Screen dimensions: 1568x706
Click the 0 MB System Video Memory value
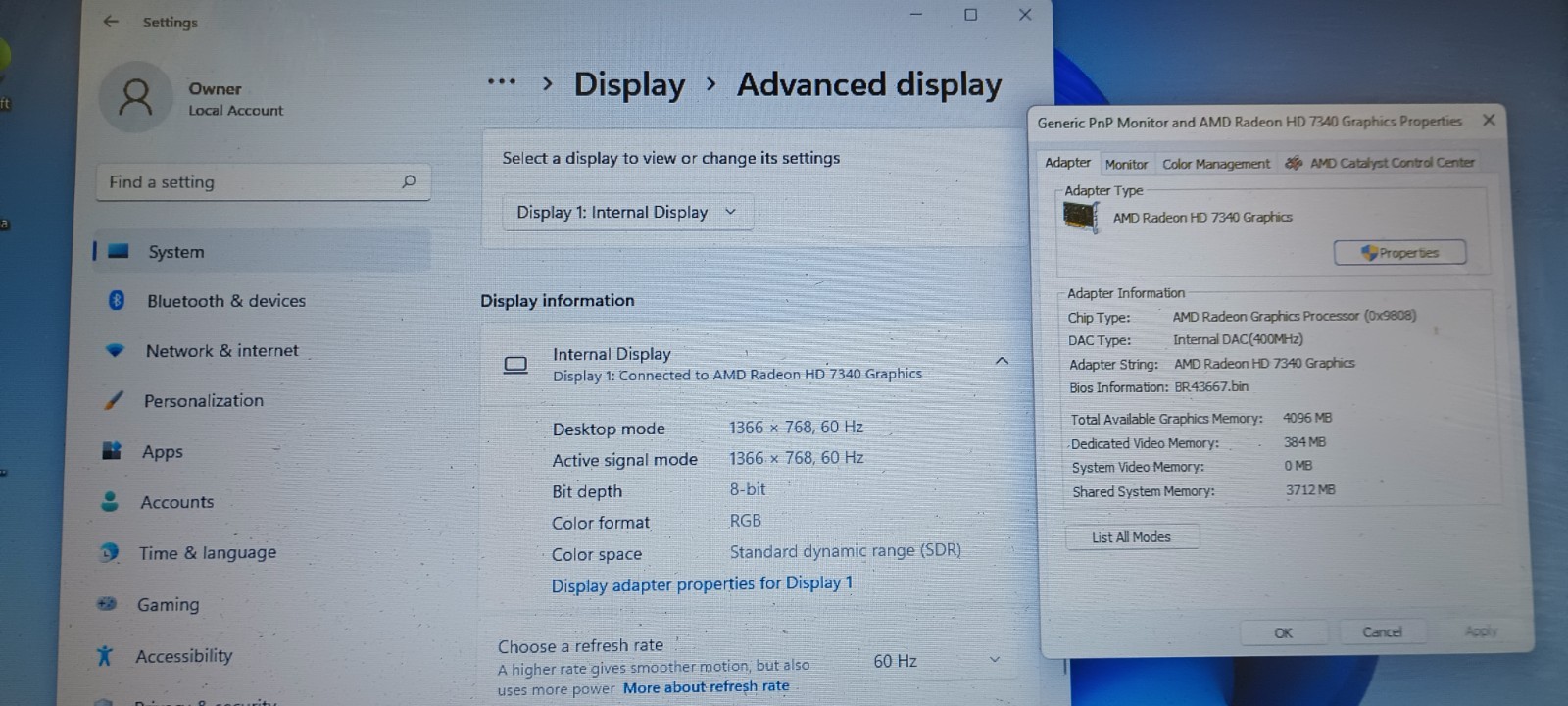[1298, 466]
